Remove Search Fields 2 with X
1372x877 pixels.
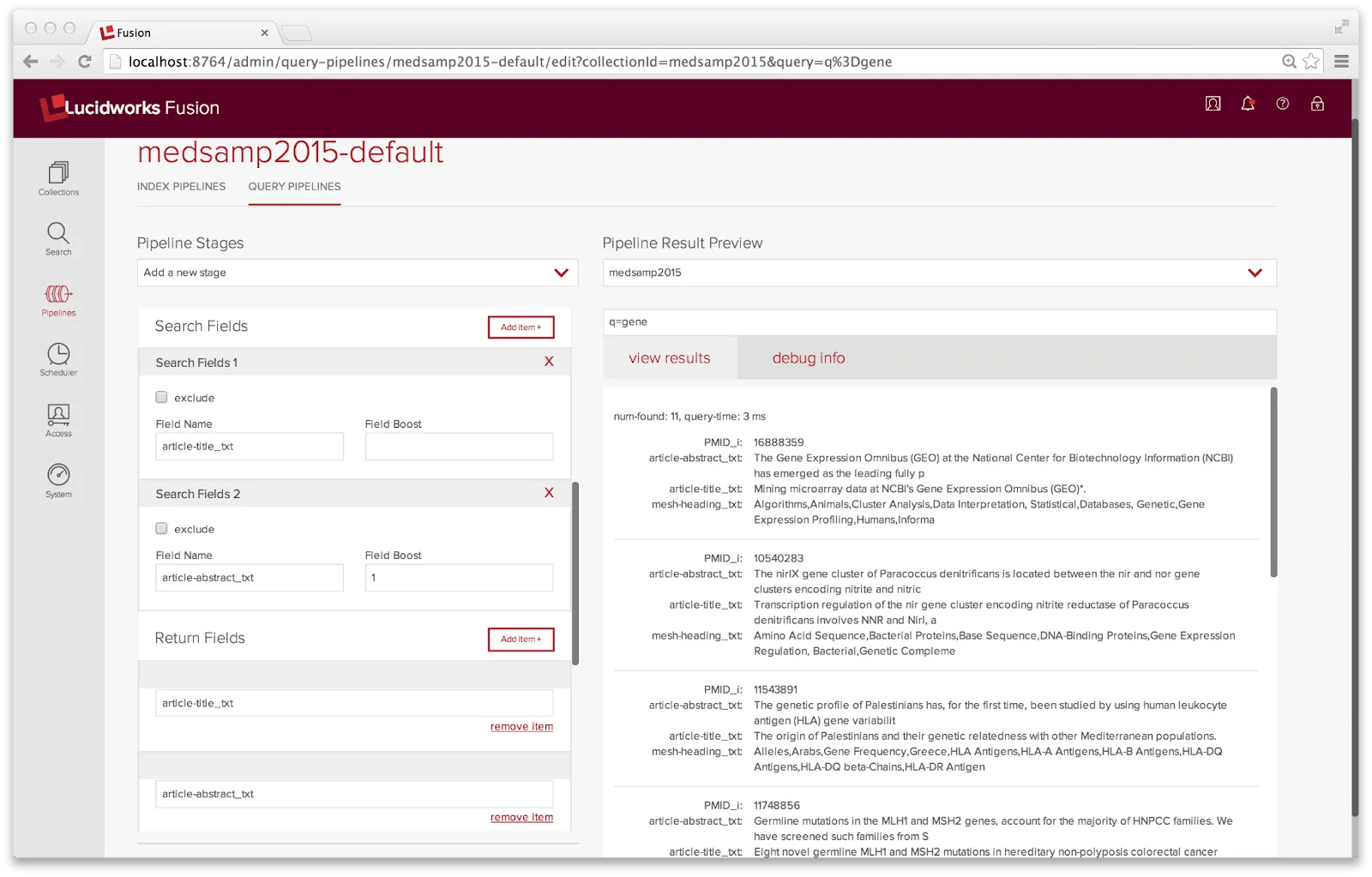[x=549, y=493]
